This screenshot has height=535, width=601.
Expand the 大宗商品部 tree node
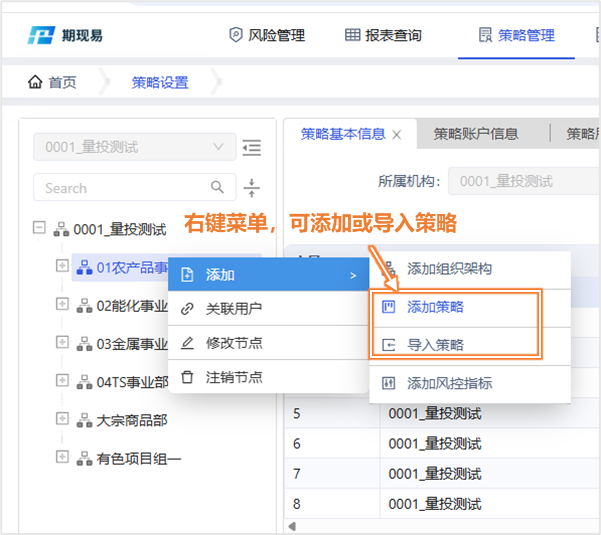tap(62, 419)
